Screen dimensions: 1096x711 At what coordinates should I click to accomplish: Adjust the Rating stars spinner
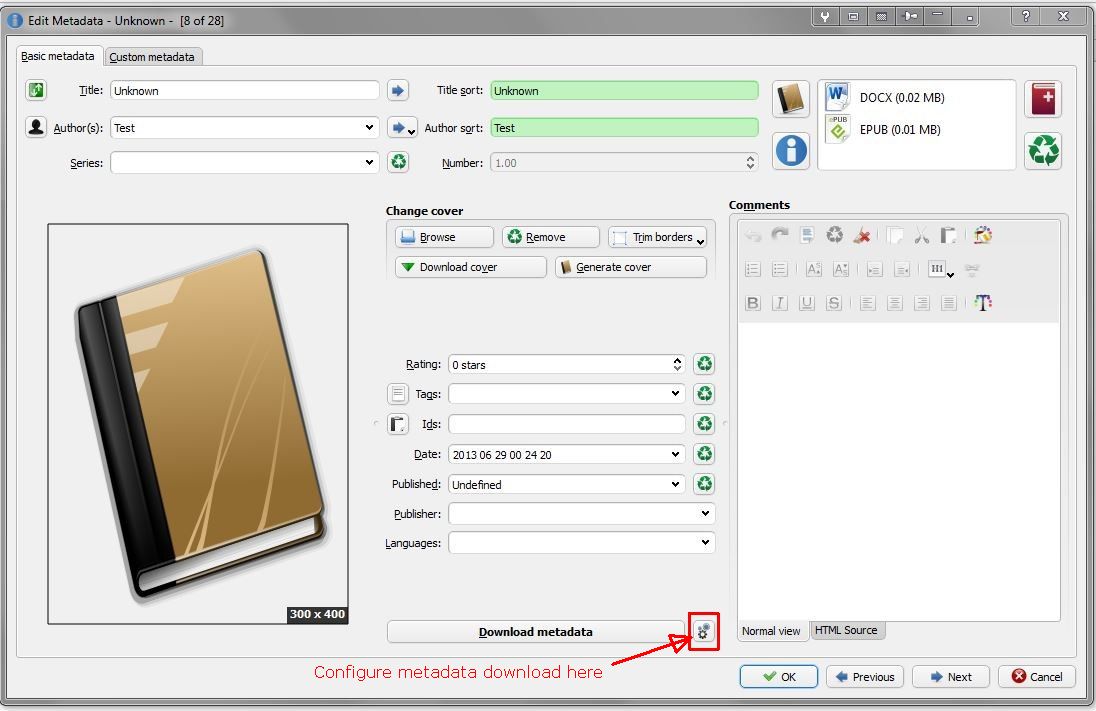coord(677,364)
